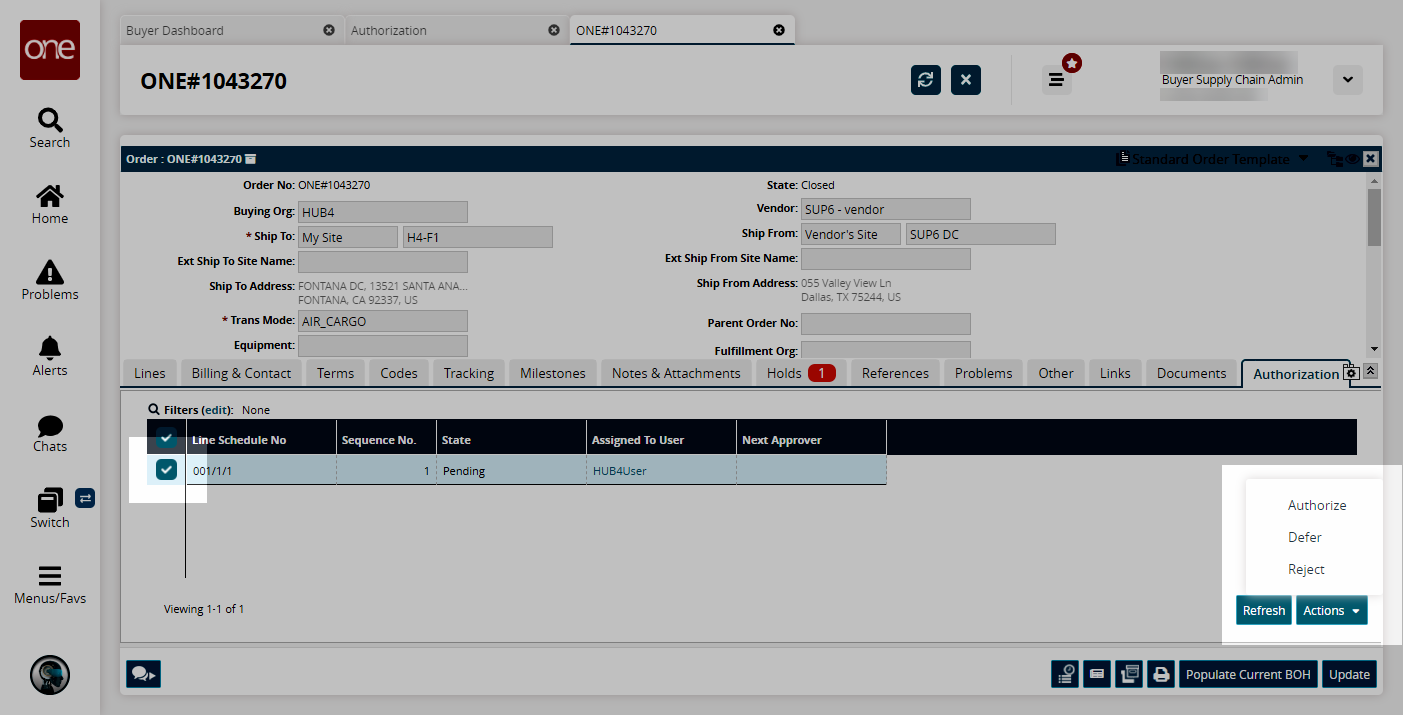Open the Search icon in the sidebar
Image resolution: width=1403 pixels, height=715 pixels.
pos(49,128)
